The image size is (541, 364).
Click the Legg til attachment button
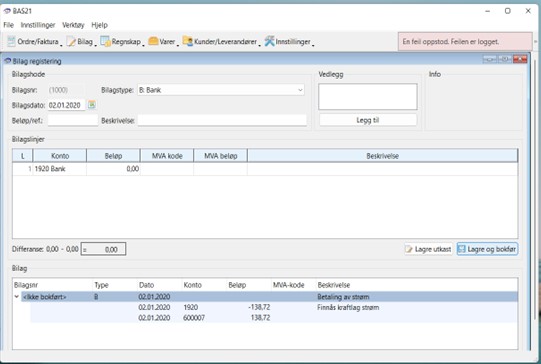tap(368, 120)
